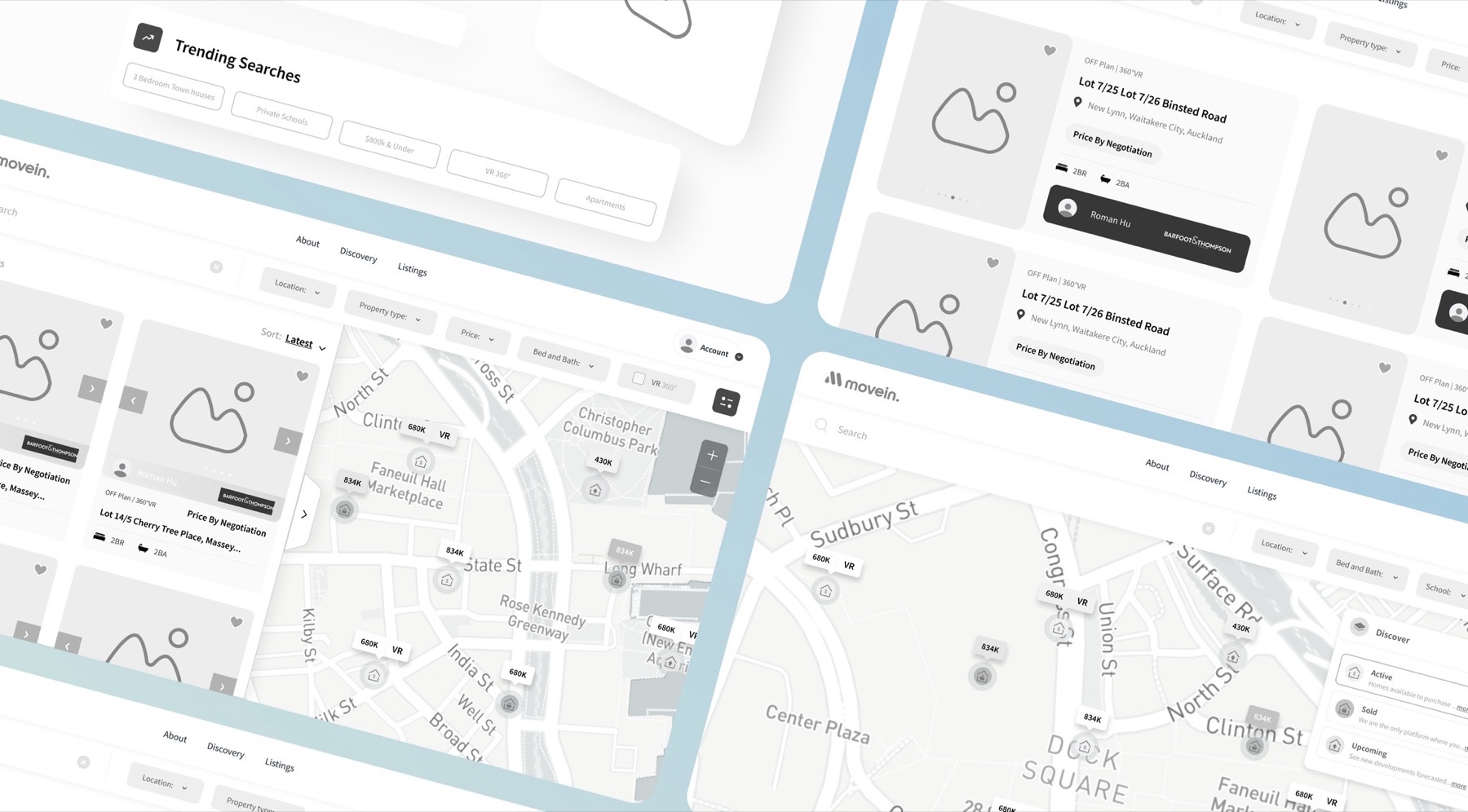Image resolution: width=1468 pixels, height=812 pixels.
Task: Open Listings nav link above the Account menu
Action: (x=412, y=269)
